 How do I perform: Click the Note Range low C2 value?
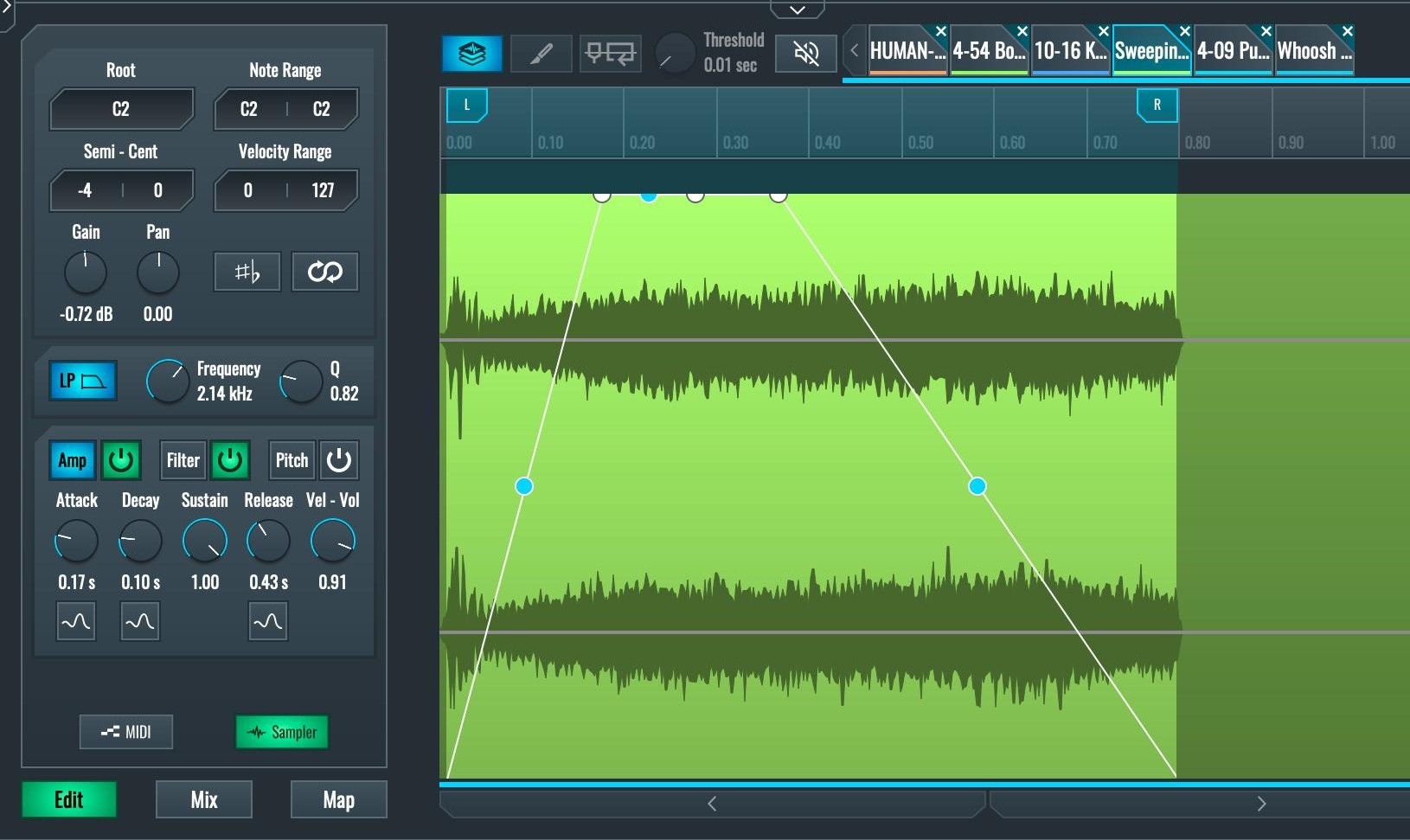click(249, 109)
